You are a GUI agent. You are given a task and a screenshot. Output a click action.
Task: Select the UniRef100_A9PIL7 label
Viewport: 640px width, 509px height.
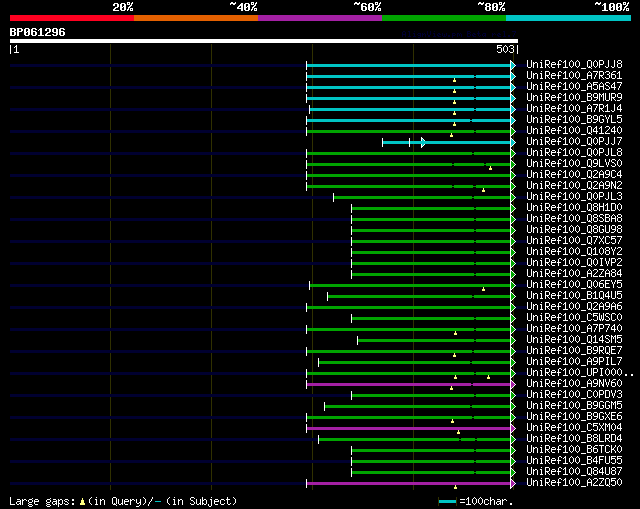[x=574, y=362]
